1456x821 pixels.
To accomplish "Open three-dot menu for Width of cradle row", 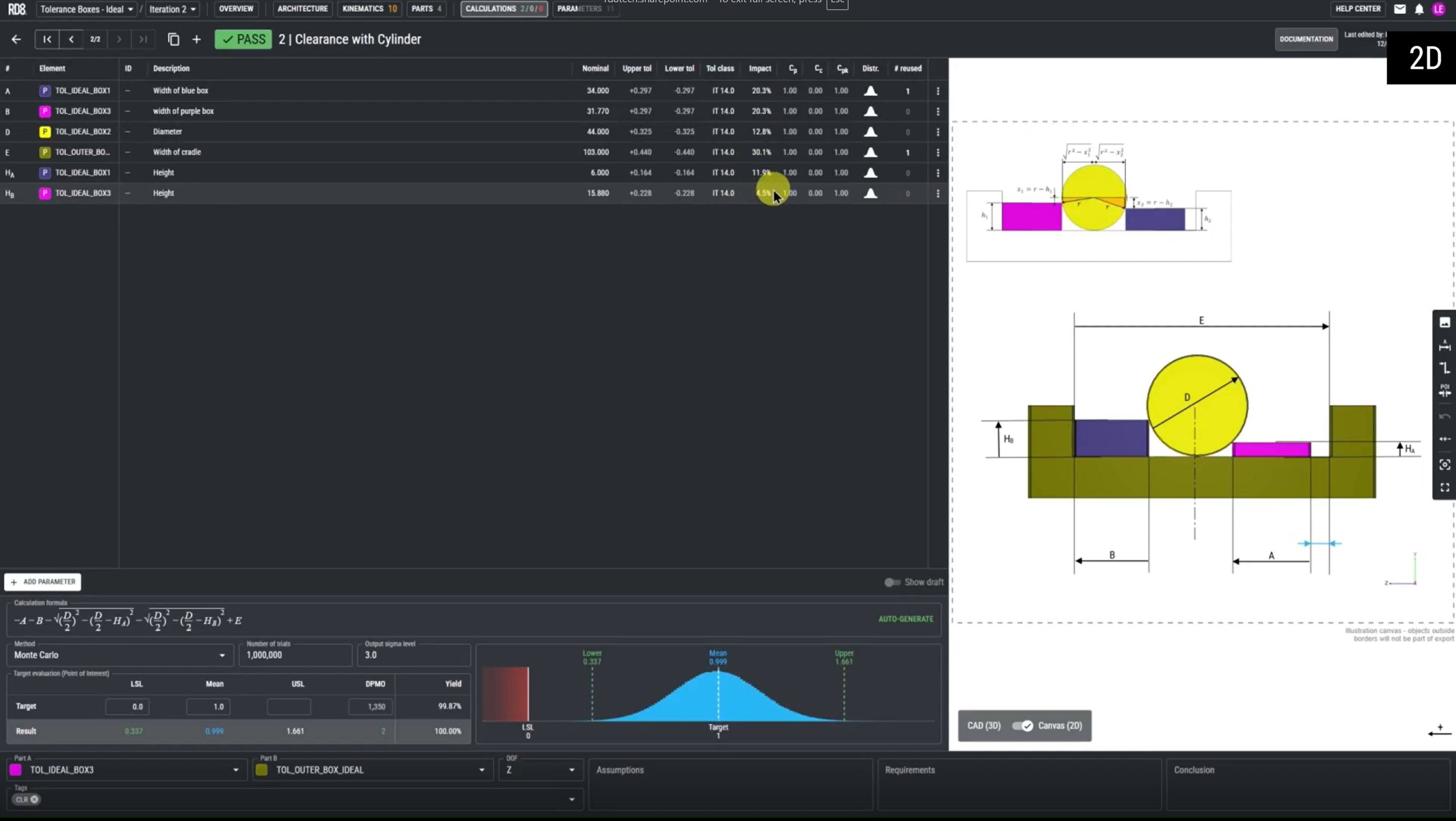I will tap(938, 152).
